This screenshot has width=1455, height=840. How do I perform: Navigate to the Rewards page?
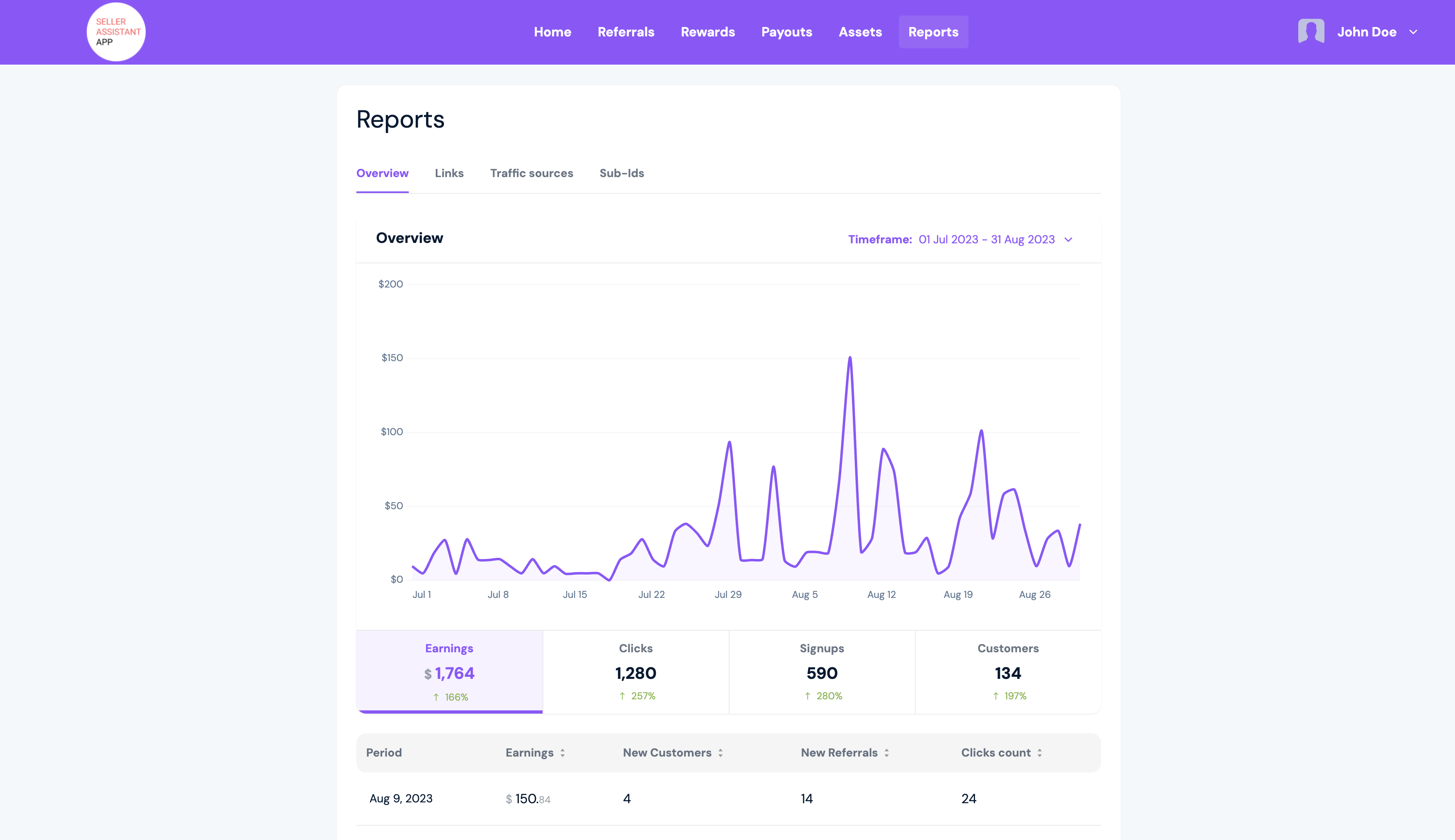707,32
